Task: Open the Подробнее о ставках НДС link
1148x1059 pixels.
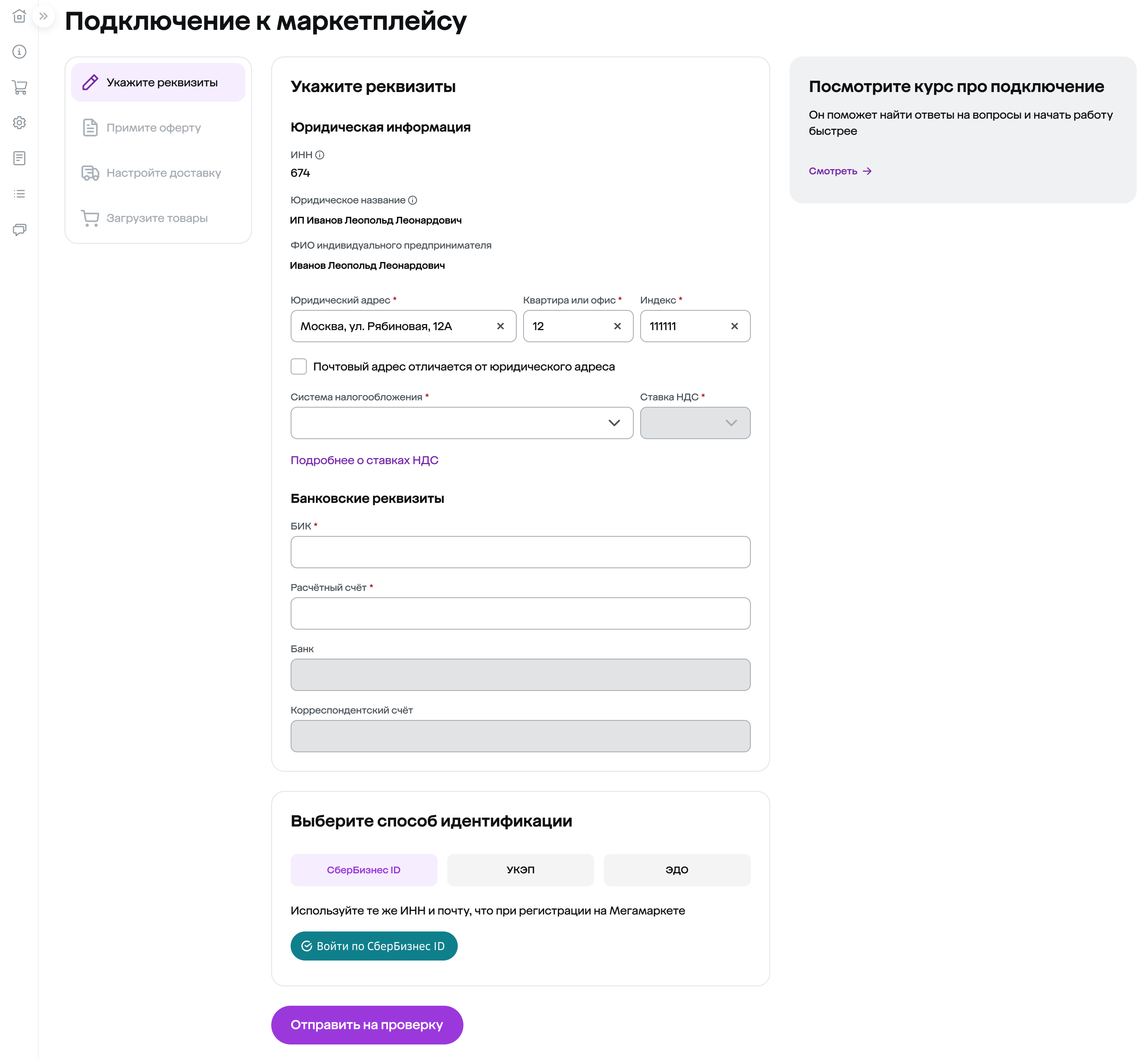Action: (365, 460)
